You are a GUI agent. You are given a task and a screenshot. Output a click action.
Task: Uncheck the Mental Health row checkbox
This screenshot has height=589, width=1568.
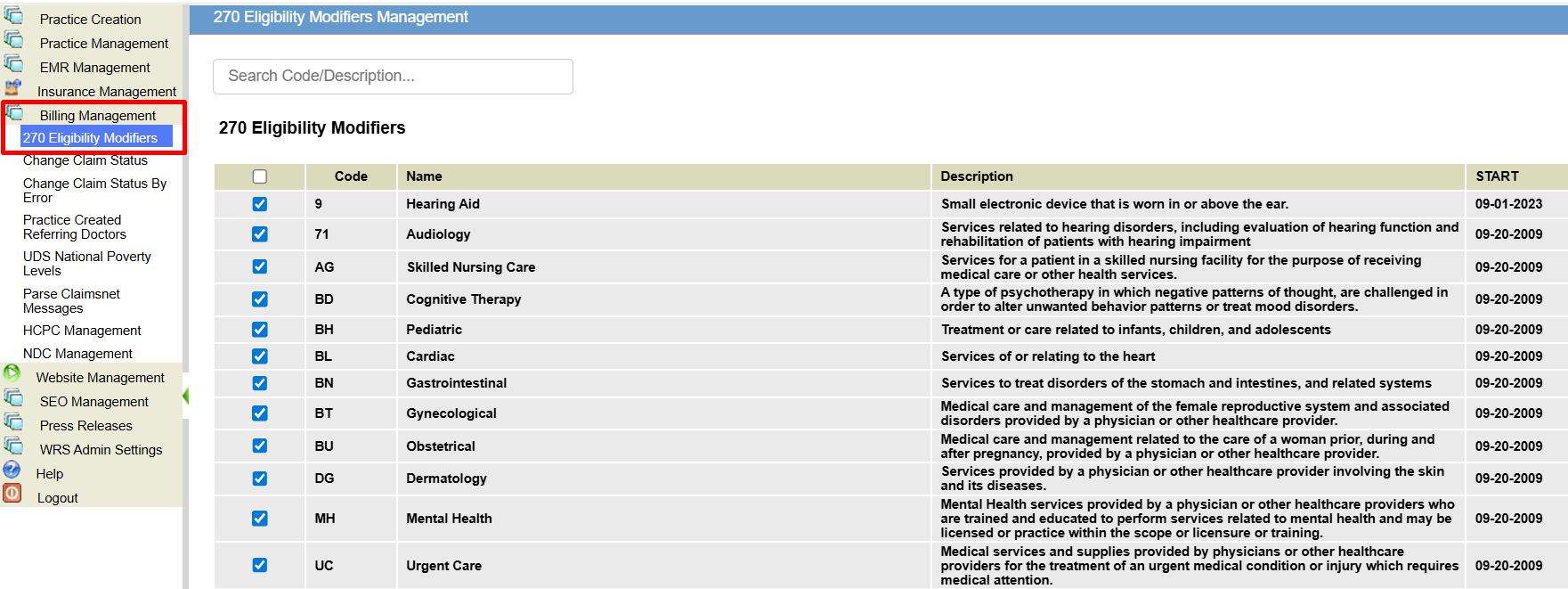pos(260,519)
